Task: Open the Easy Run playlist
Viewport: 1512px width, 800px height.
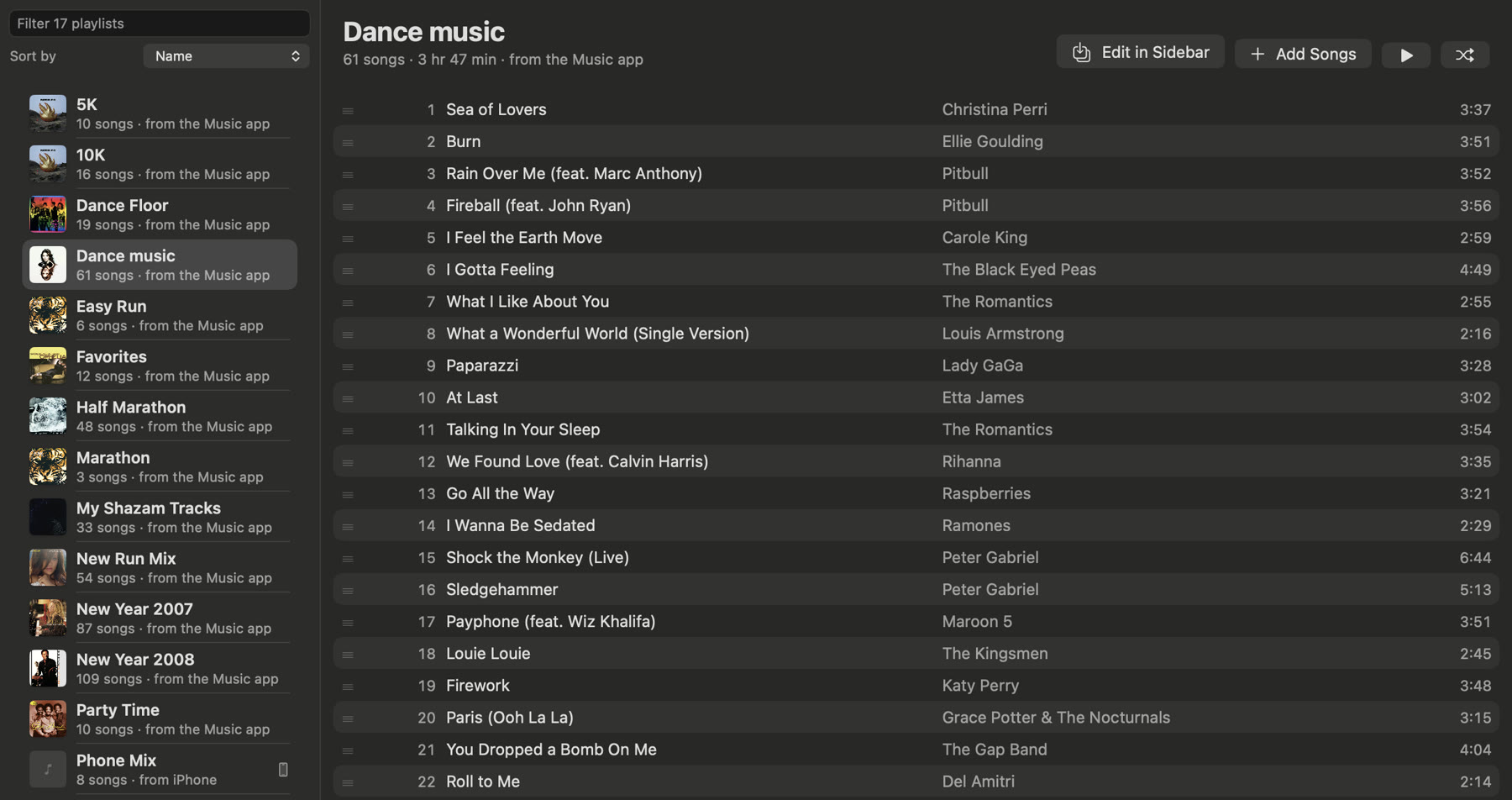Action: [x=160, y=315]
